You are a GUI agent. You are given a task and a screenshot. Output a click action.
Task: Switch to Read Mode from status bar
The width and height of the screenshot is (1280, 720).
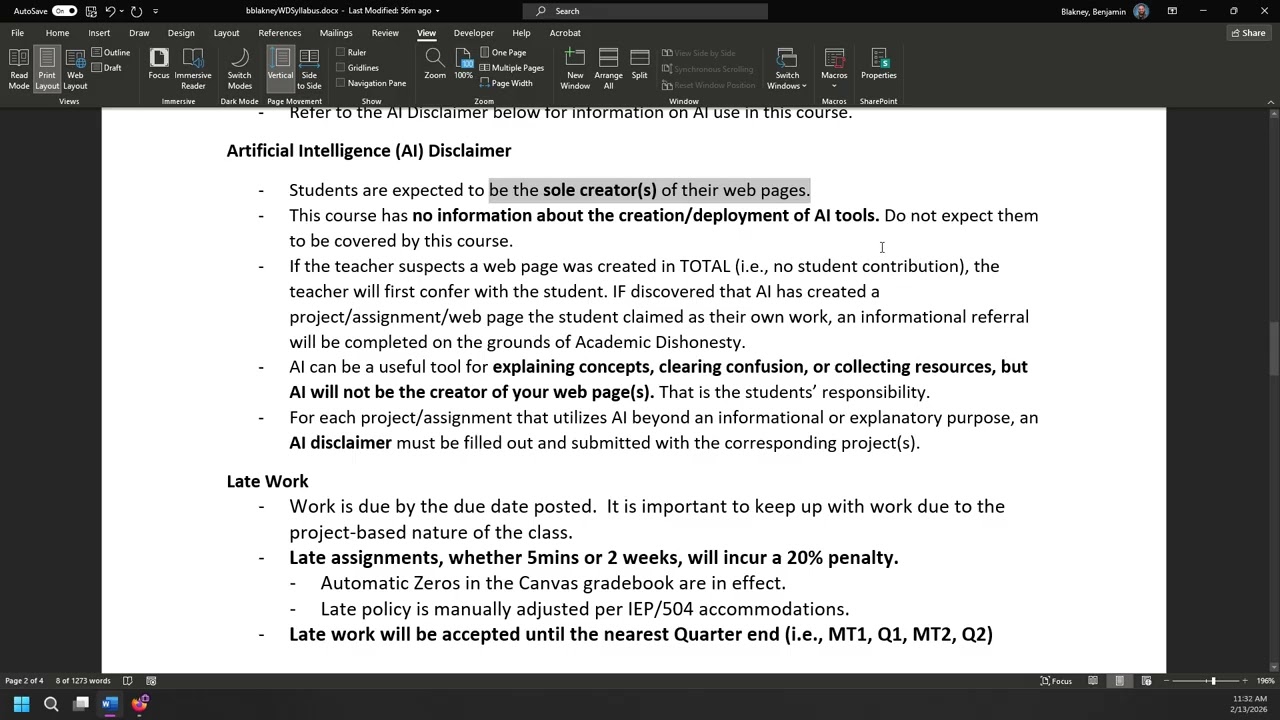coord(1093,681)
